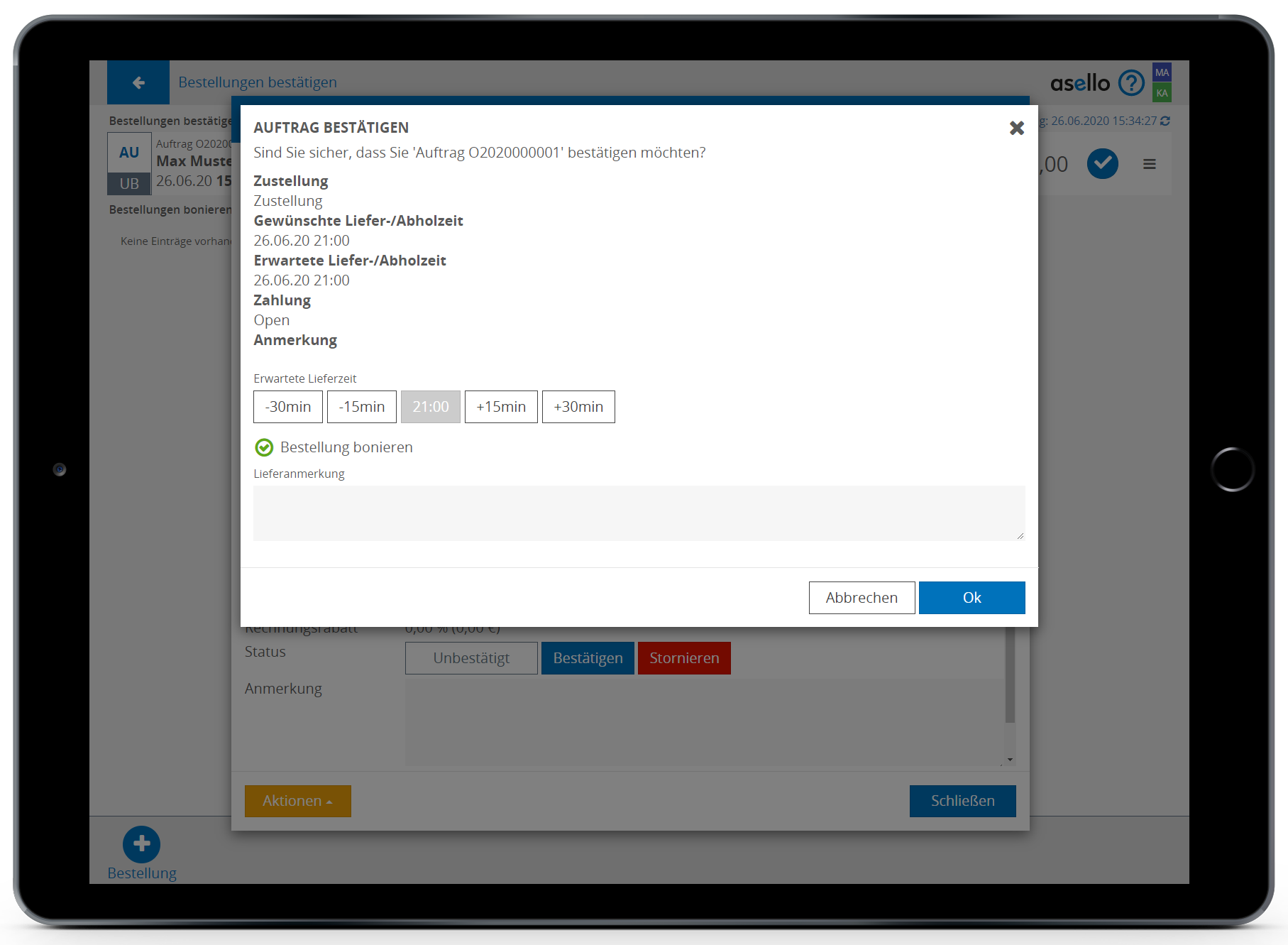Viewport: 1288px width, 945px height.
Task: Click the AU order type tile
Action: 129,153
